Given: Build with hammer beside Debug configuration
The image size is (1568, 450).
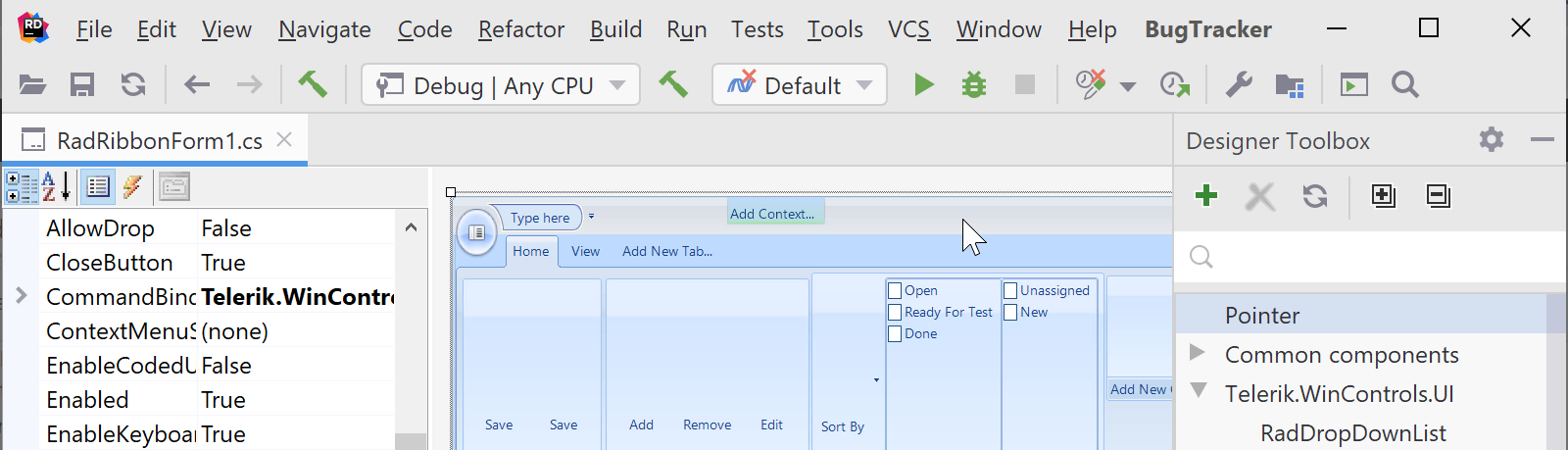Looking at the screenshot, I should [673, 84].
